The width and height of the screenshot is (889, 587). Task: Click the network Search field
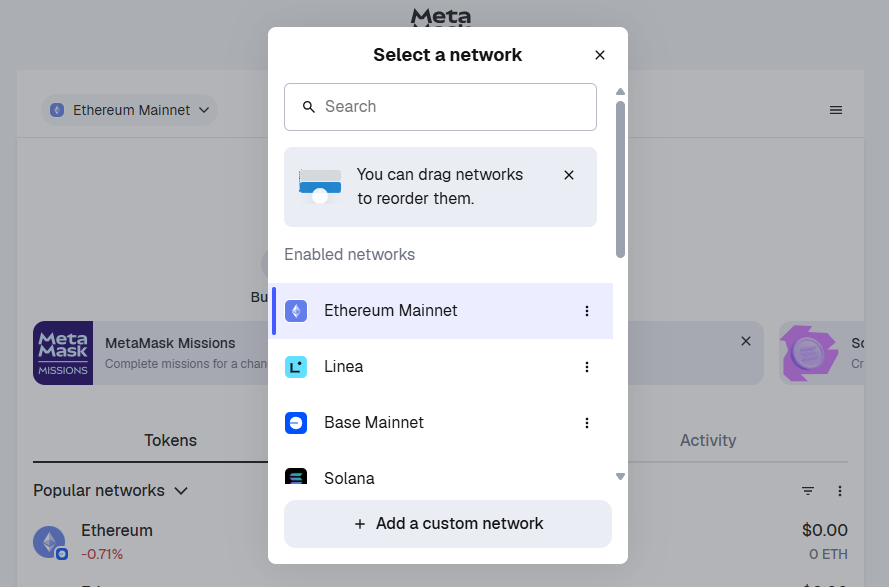(440, 107)
